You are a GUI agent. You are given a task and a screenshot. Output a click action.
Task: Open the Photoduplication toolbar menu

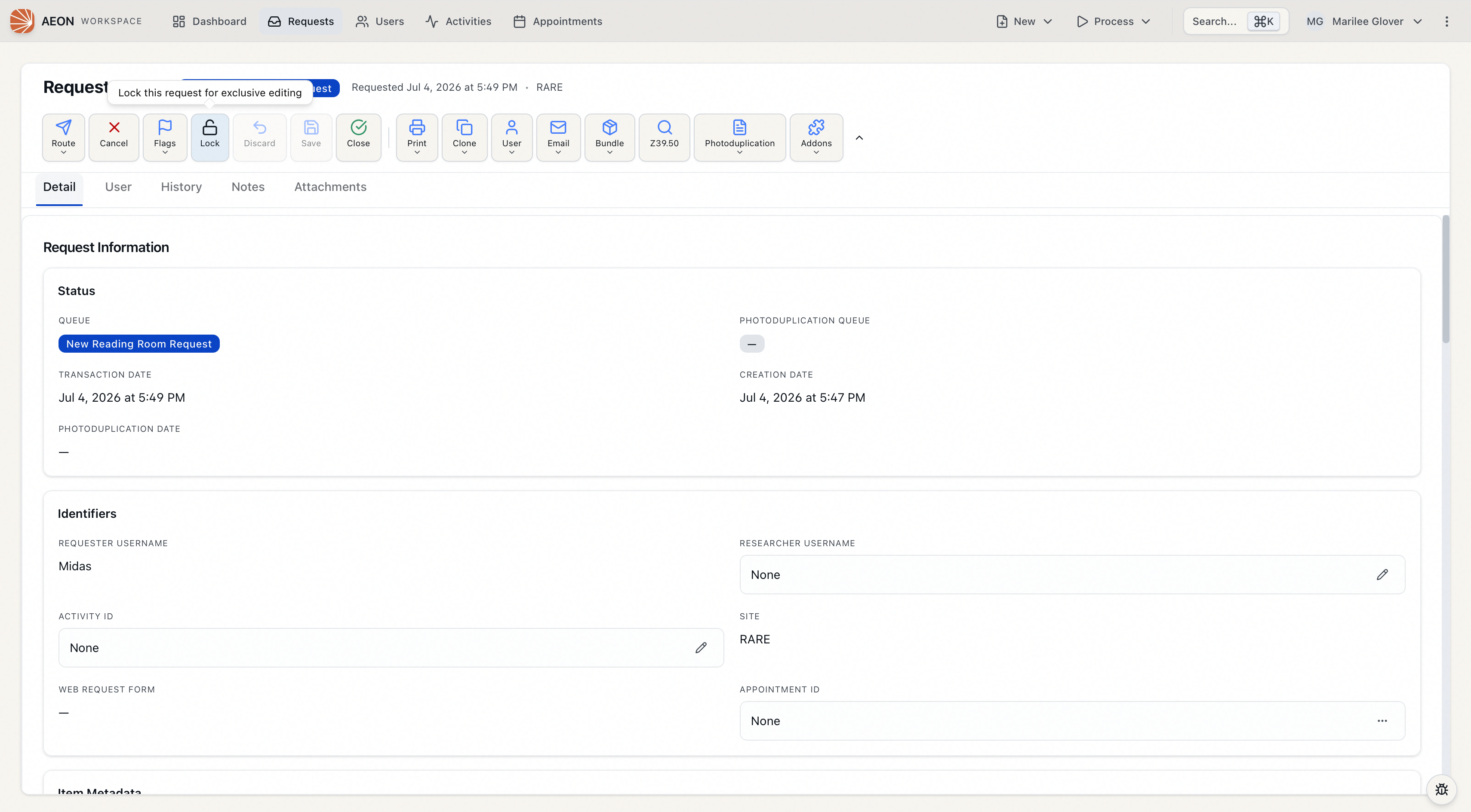click(x=739, y=137)
